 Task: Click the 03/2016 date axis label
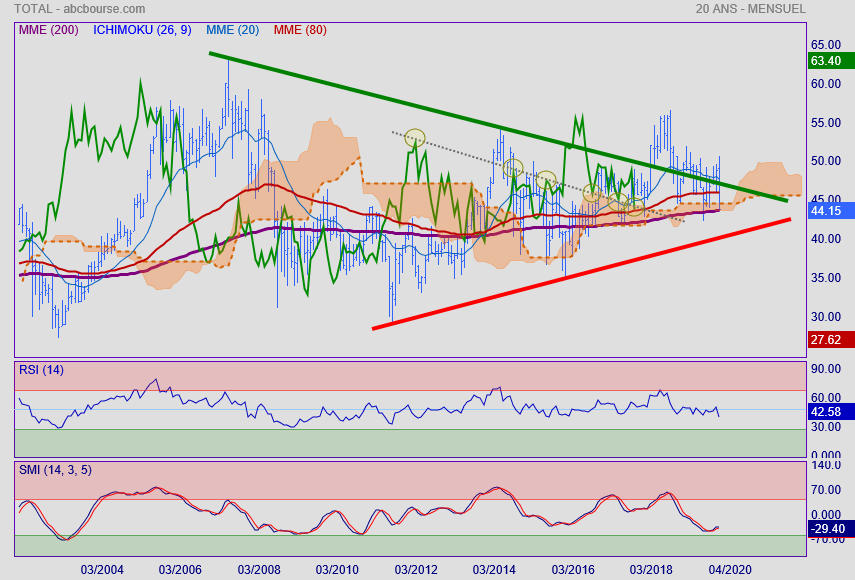[573, 570]
